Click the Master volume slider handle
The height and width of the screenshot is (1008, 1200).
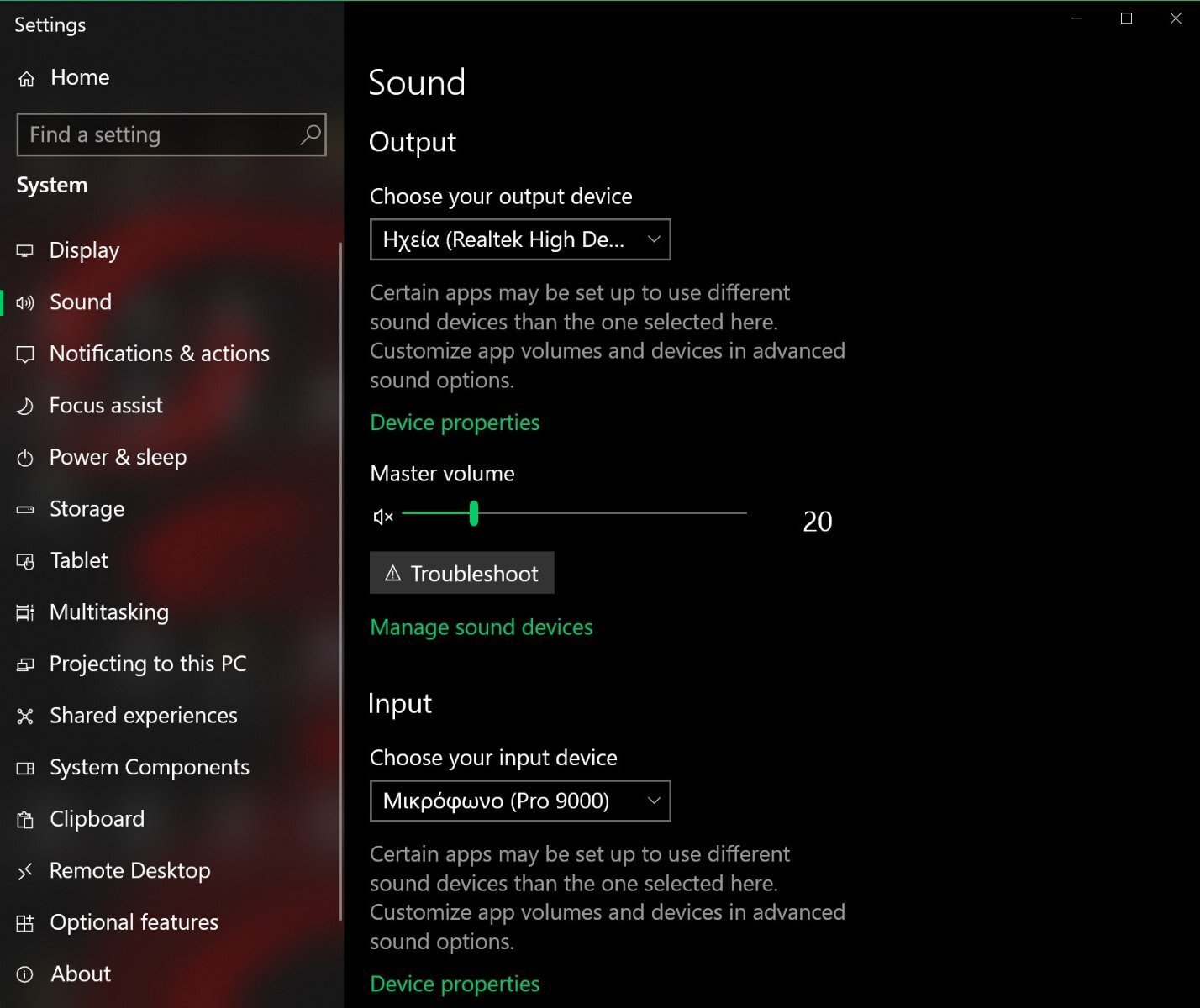474,513
